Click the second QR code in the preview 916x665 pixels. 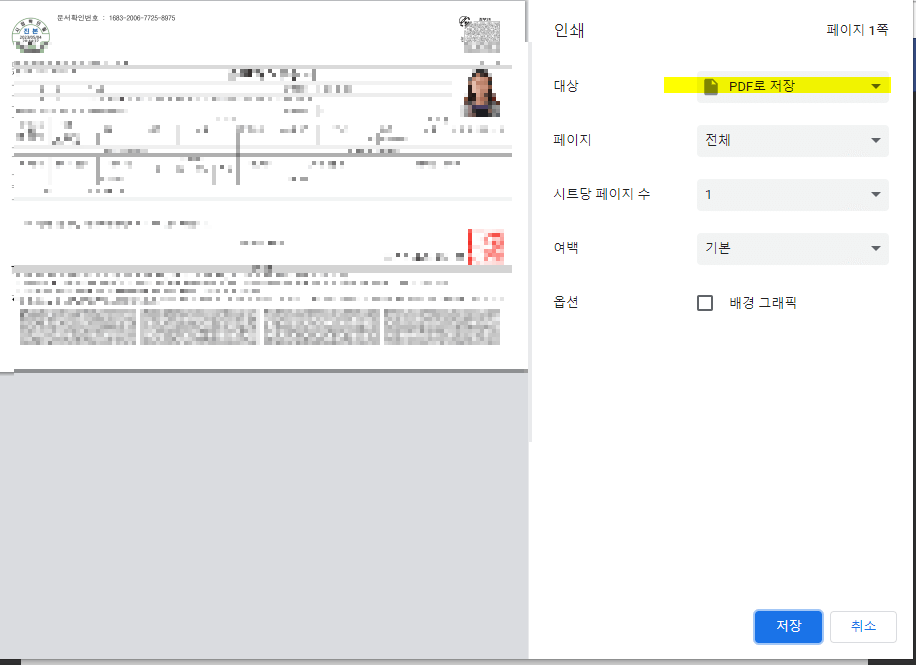[198, 326]
